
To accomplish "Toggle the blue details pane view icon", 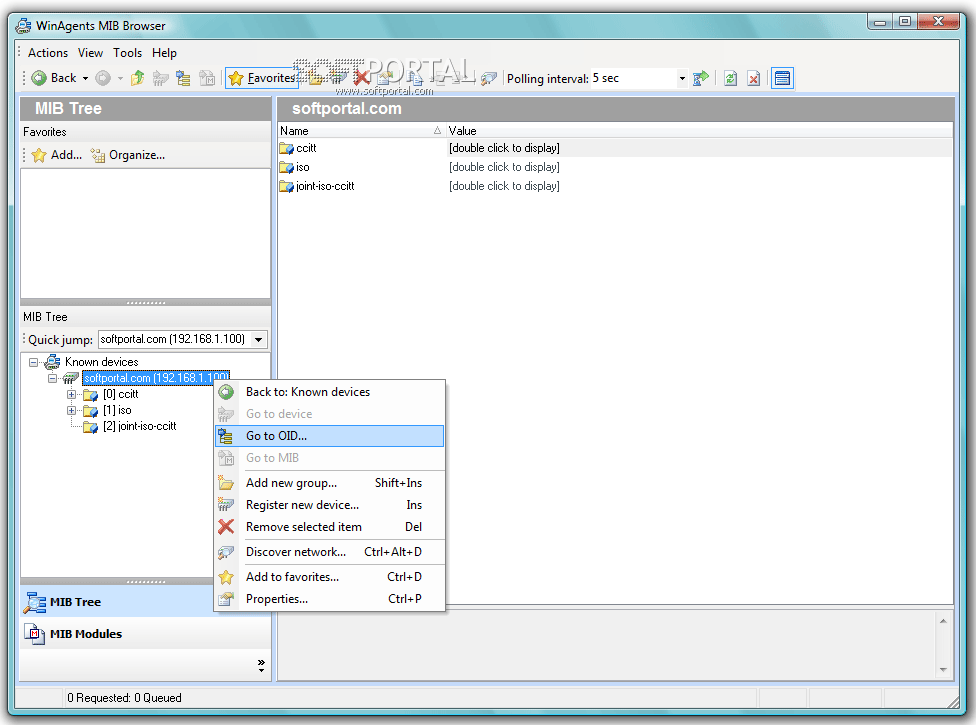I will coord(782,78).
